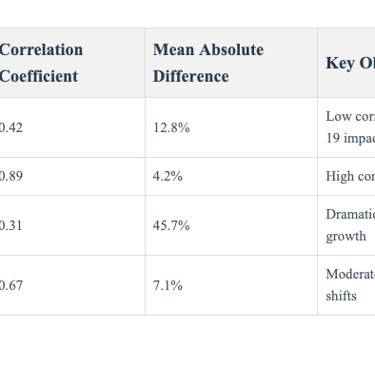Select the 4.2% difference cell
375x366 pixels.
(231, 177)
